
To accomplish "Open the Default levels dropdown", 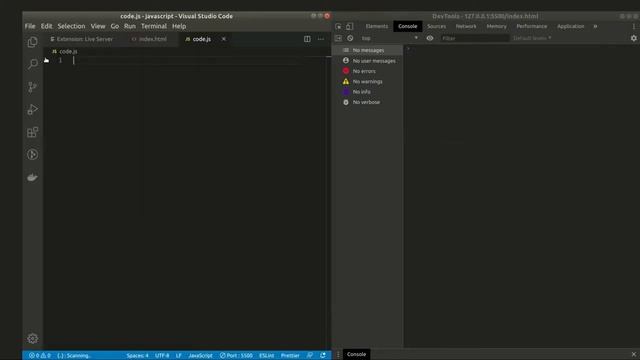I will click(532, 38).
